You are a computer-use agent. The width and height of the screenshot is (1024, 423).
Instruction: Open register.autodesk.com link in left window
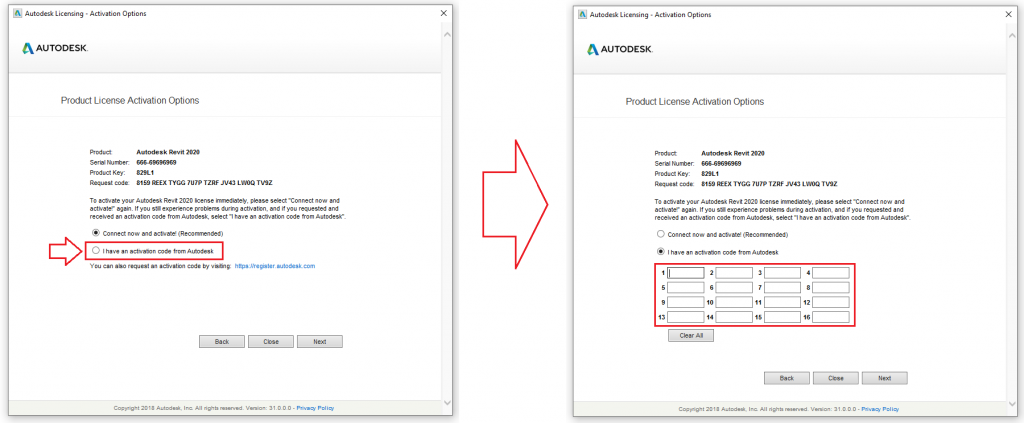pos(275,266)
